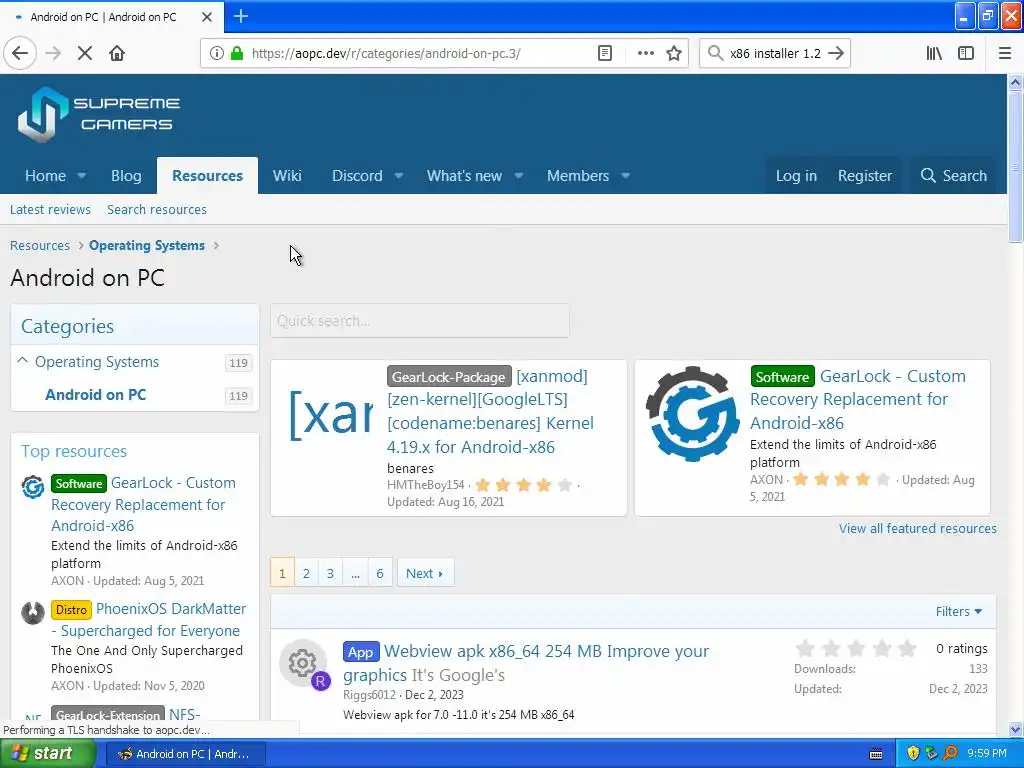Viewport: 1024px width, 768px height.
Task: Select Android on PC category item
Action: [x=95, y=395]
